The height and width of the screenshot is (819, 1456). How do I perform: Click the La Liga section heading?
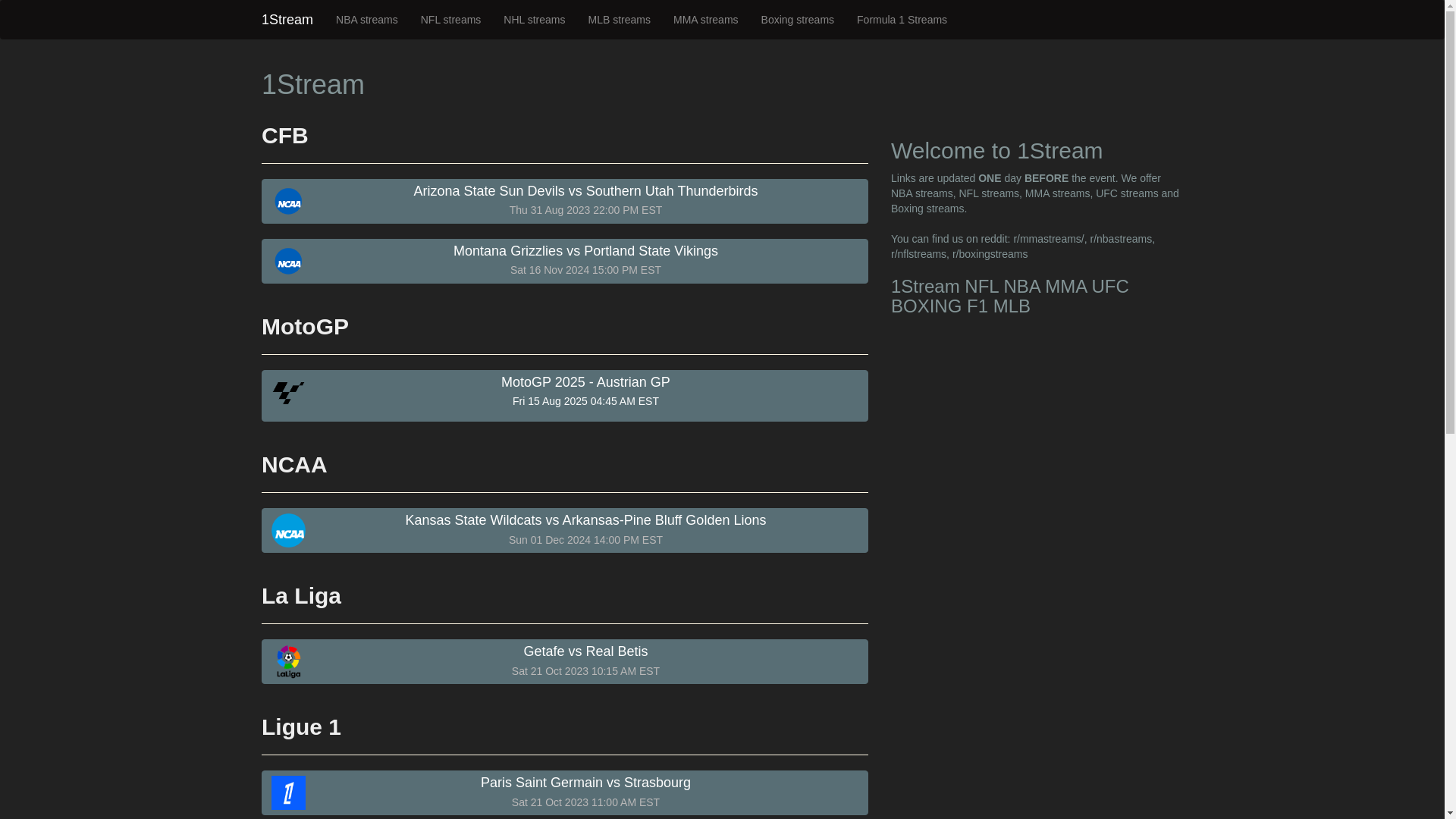click(301, 596)
